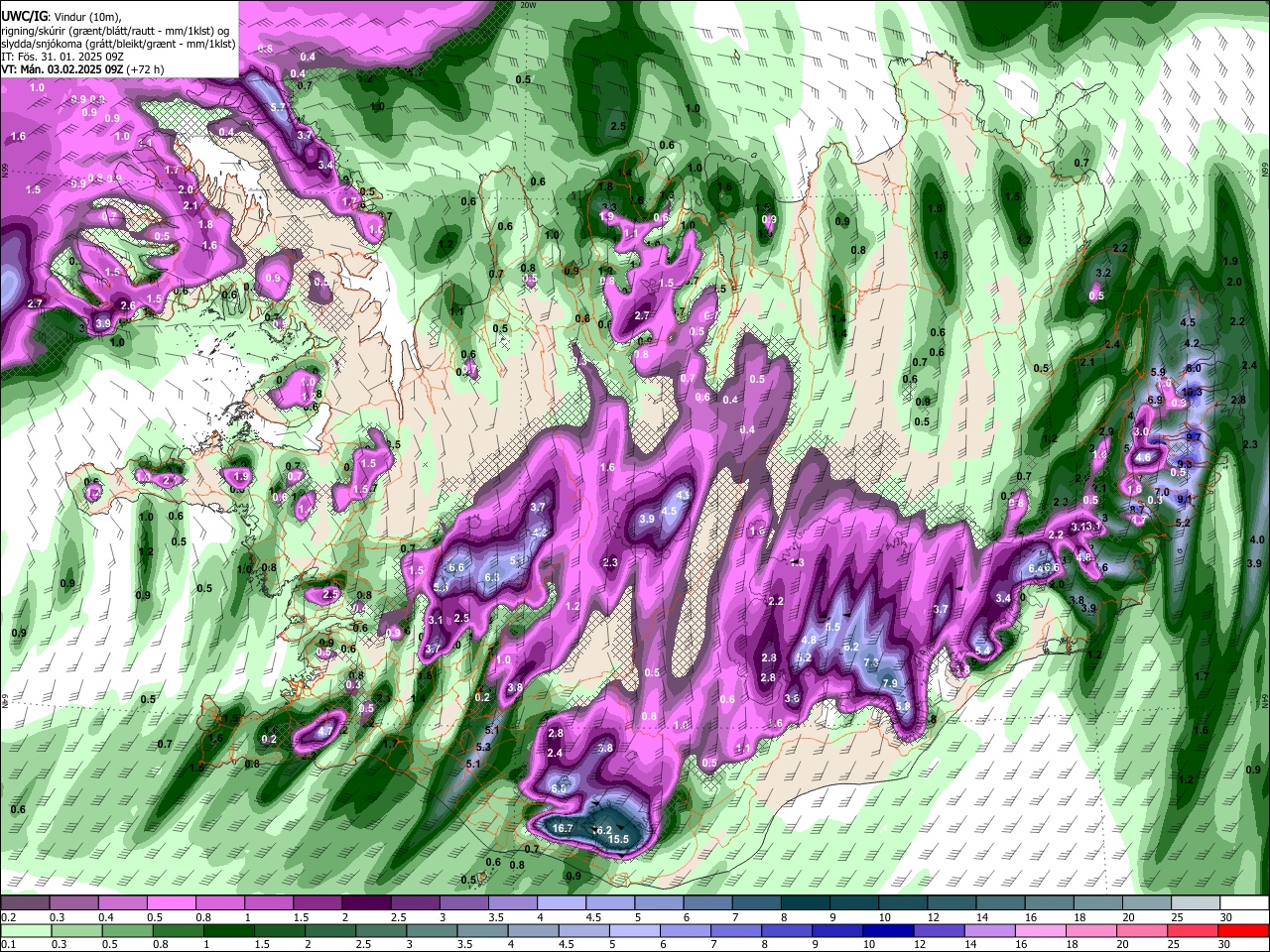This screenshot has width=1270, height=952.
Task: Click the "7.3" value on the southeast glacier
Action: (871, 662)
